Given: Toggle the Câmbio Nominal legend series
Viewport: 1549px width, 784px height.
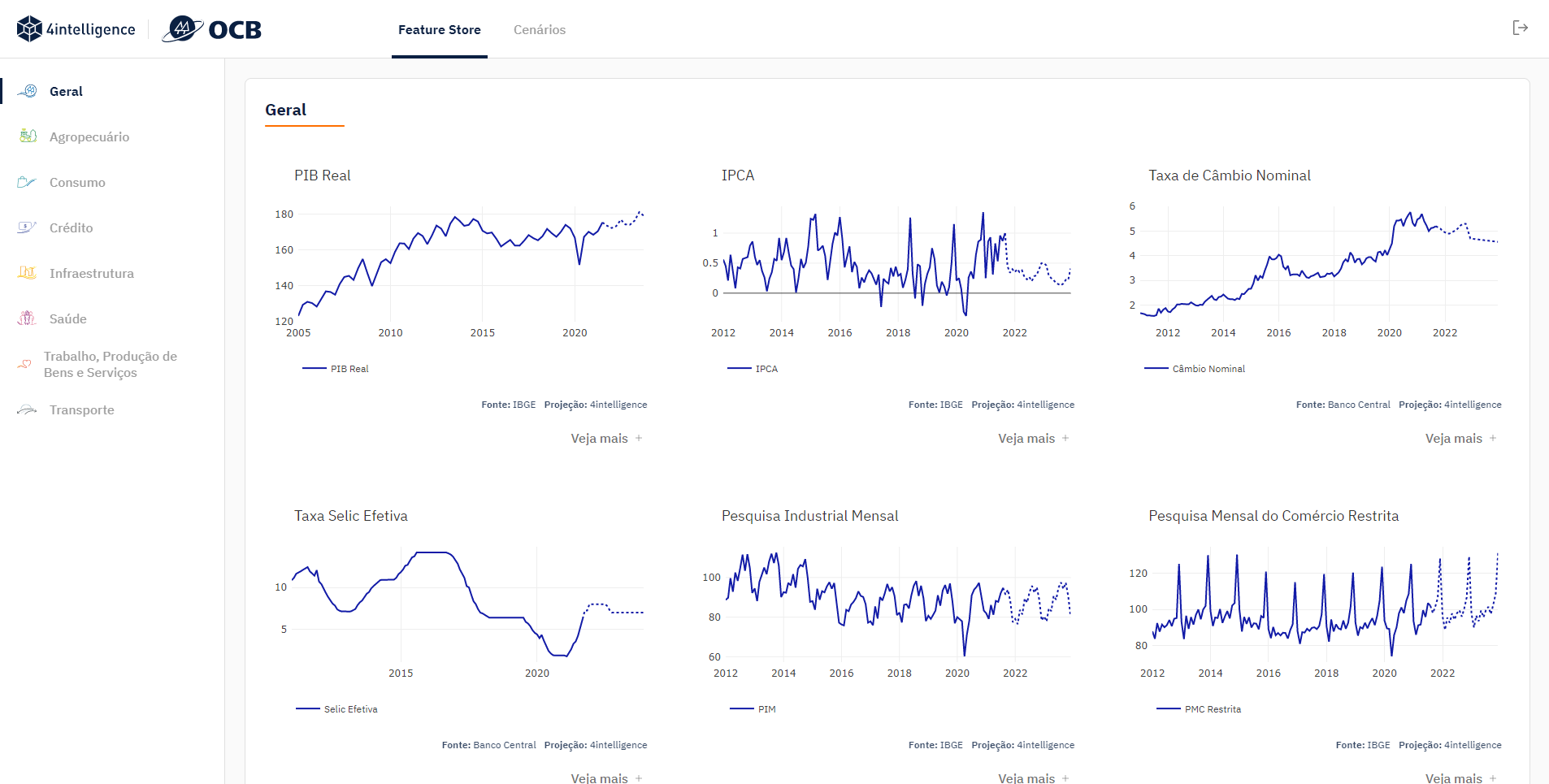Looking at the screenshot, I should click(1195, 369).
